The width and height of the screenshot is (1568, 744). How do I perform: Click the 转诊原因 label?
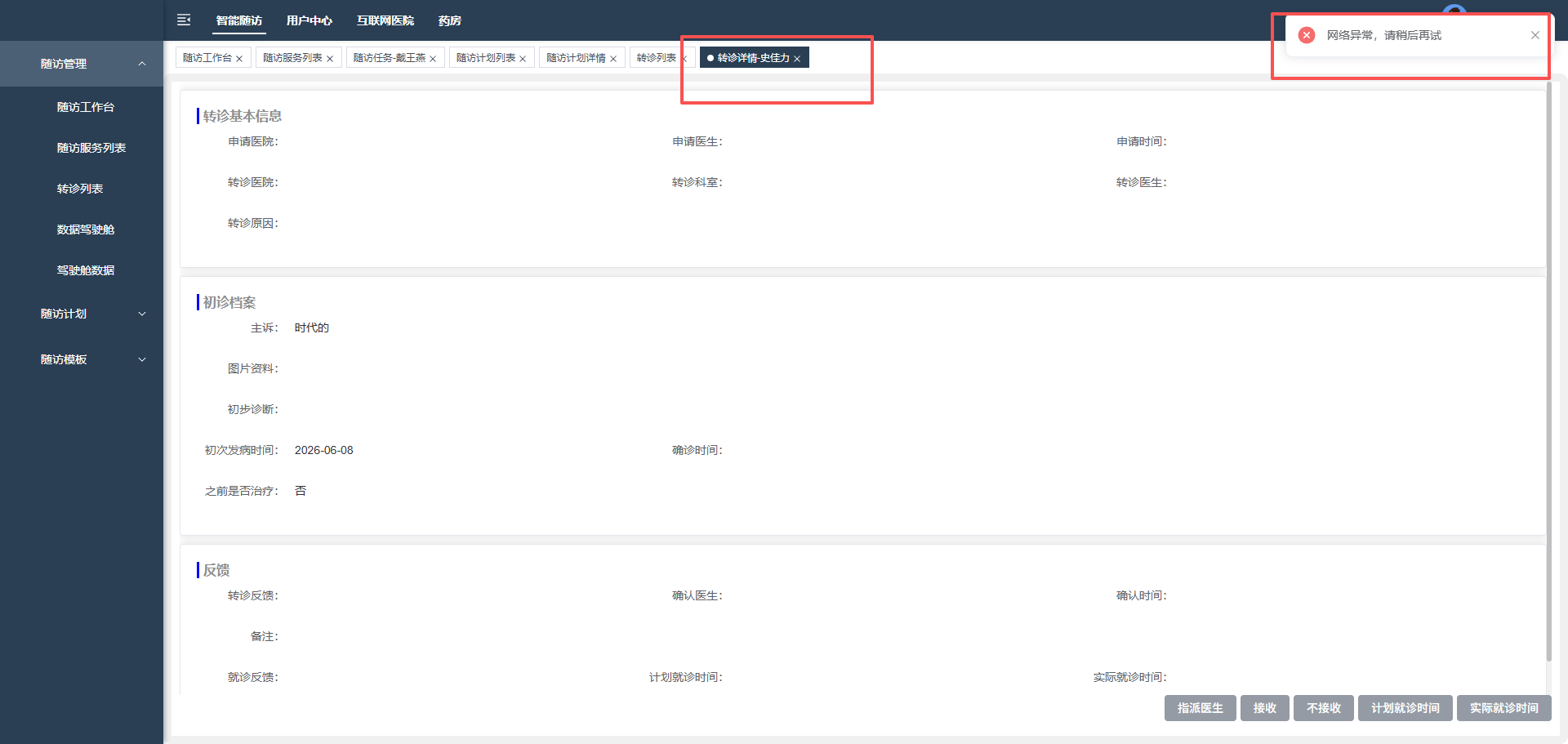253,223
